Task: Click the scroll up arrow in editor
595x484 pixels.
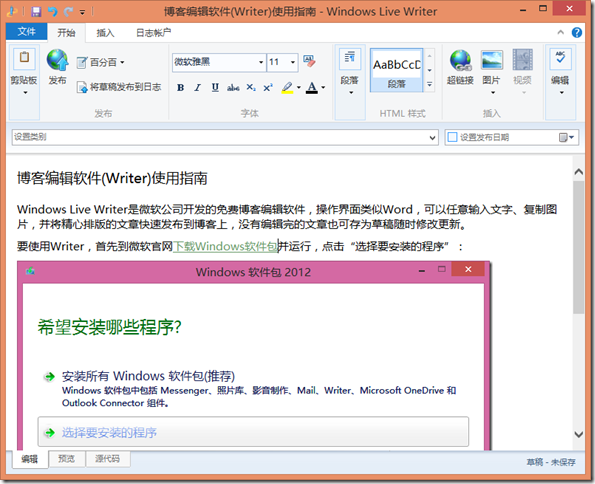Action: click(579, 172)
